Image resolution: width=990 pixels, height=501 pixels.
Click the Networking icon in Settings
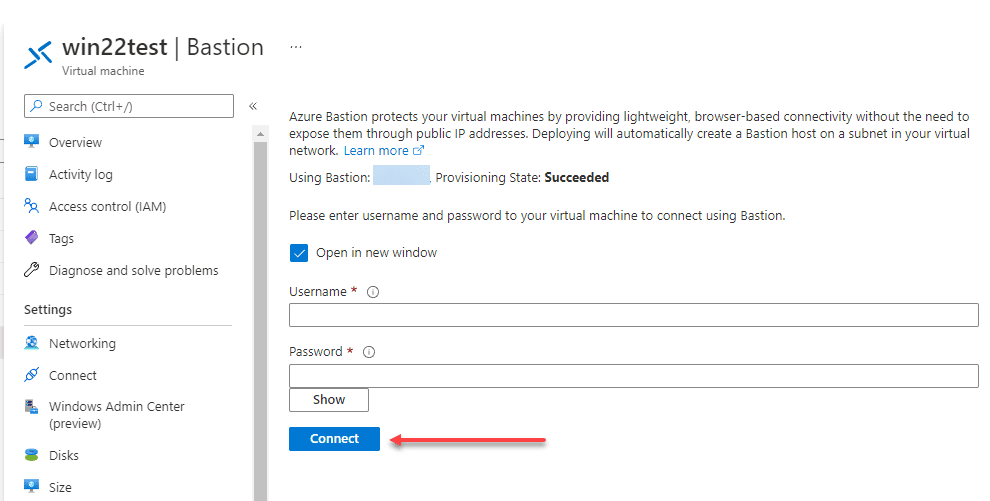[31, 343]
